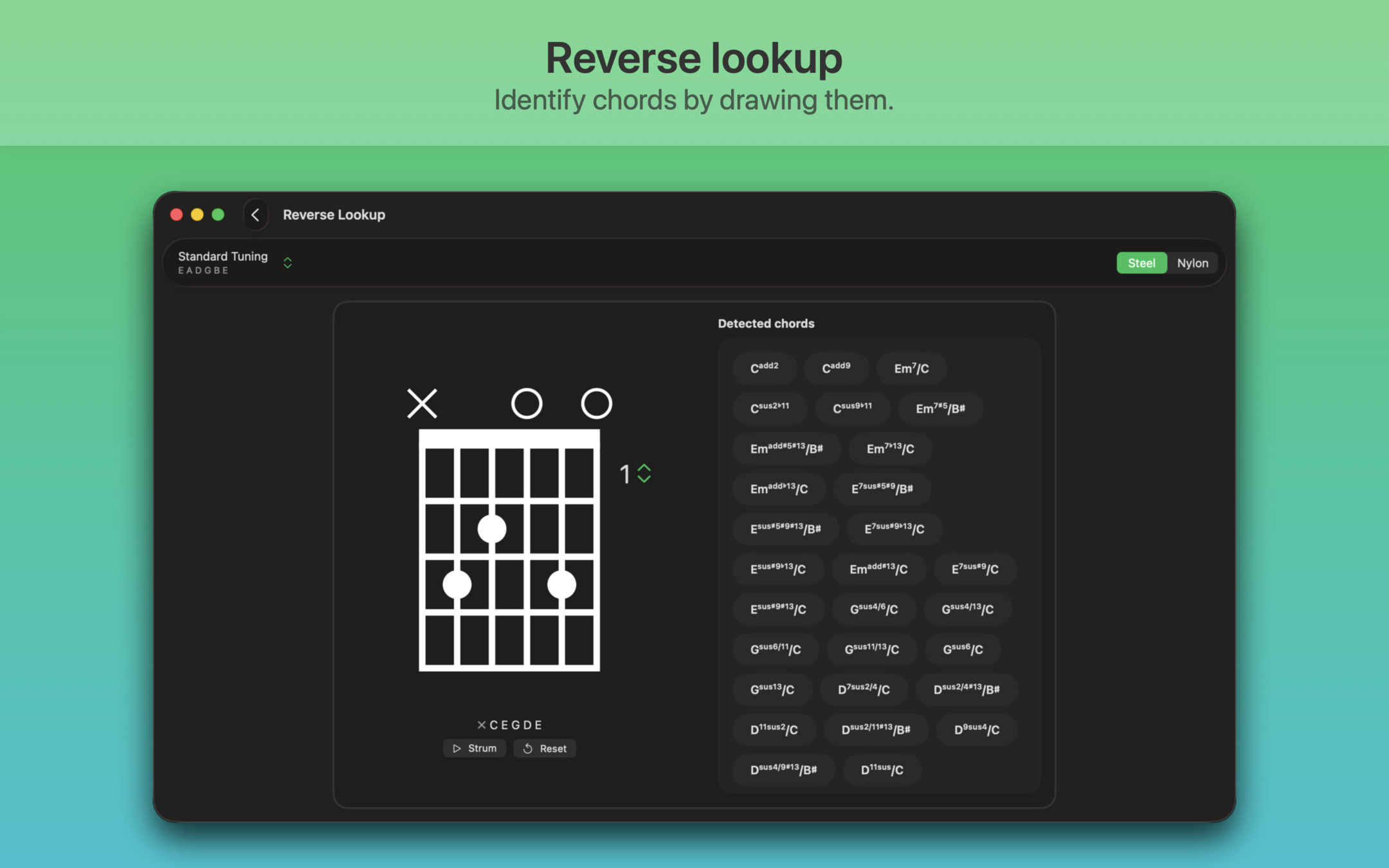Click the E7sus#9/C chord chip
The width and height of the screenshot is (1389, 868).
pos(975,569)
